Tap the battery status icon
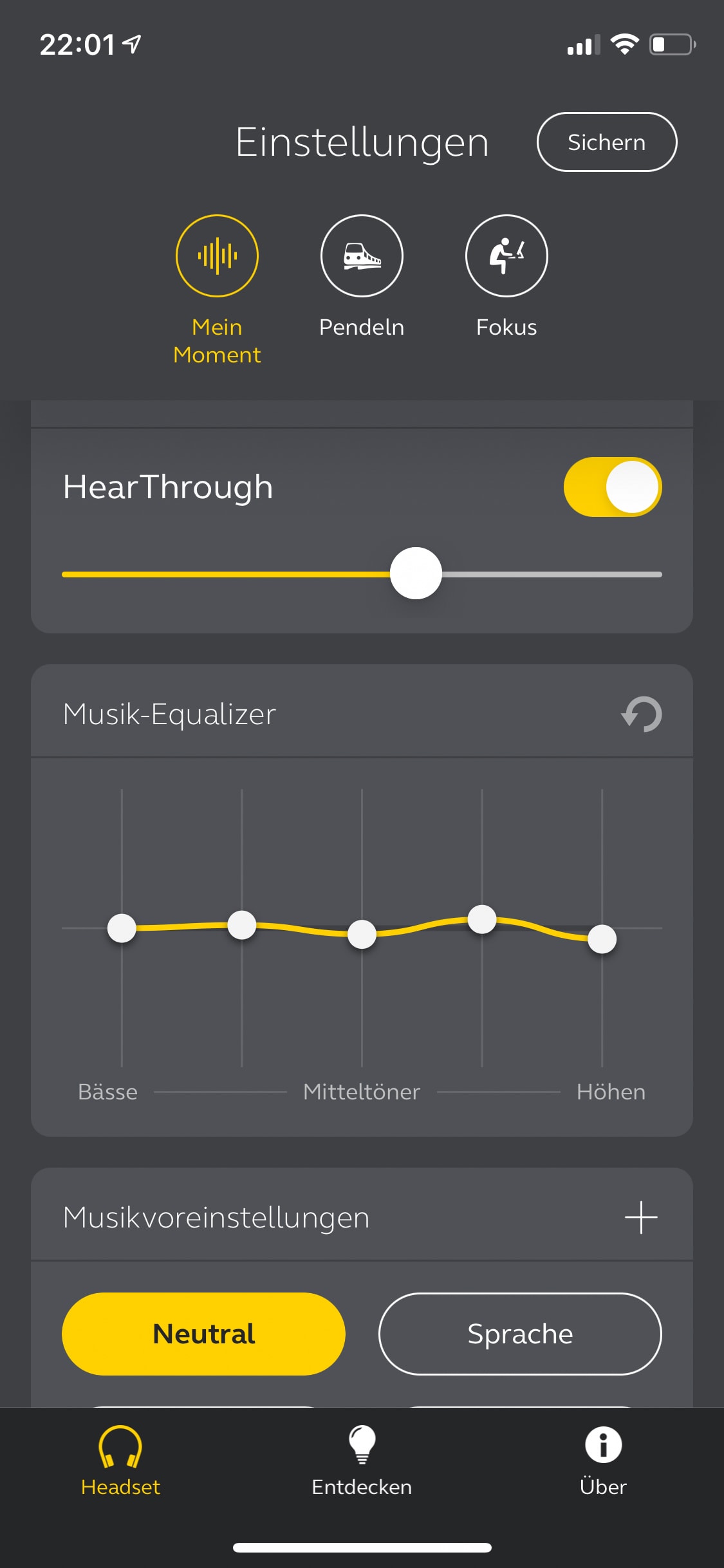 (673, 44)
